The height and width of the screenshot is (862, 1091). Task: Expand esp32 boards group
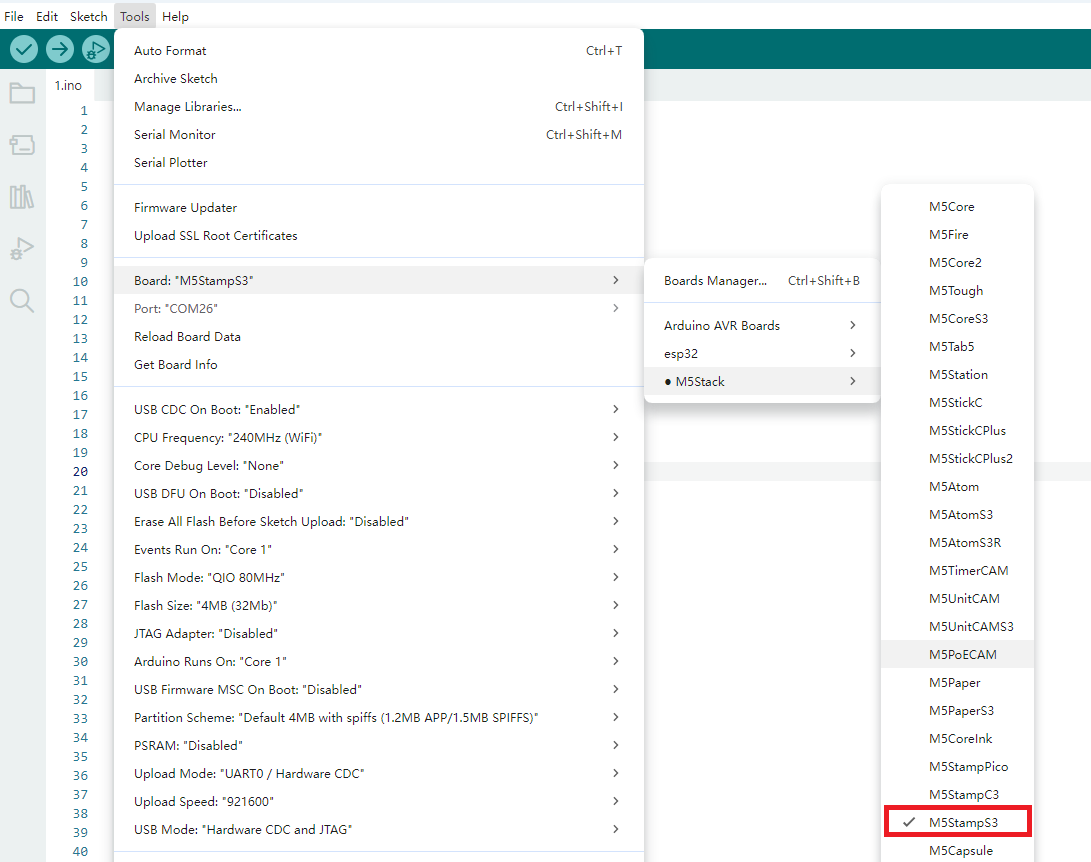(762, 353)
